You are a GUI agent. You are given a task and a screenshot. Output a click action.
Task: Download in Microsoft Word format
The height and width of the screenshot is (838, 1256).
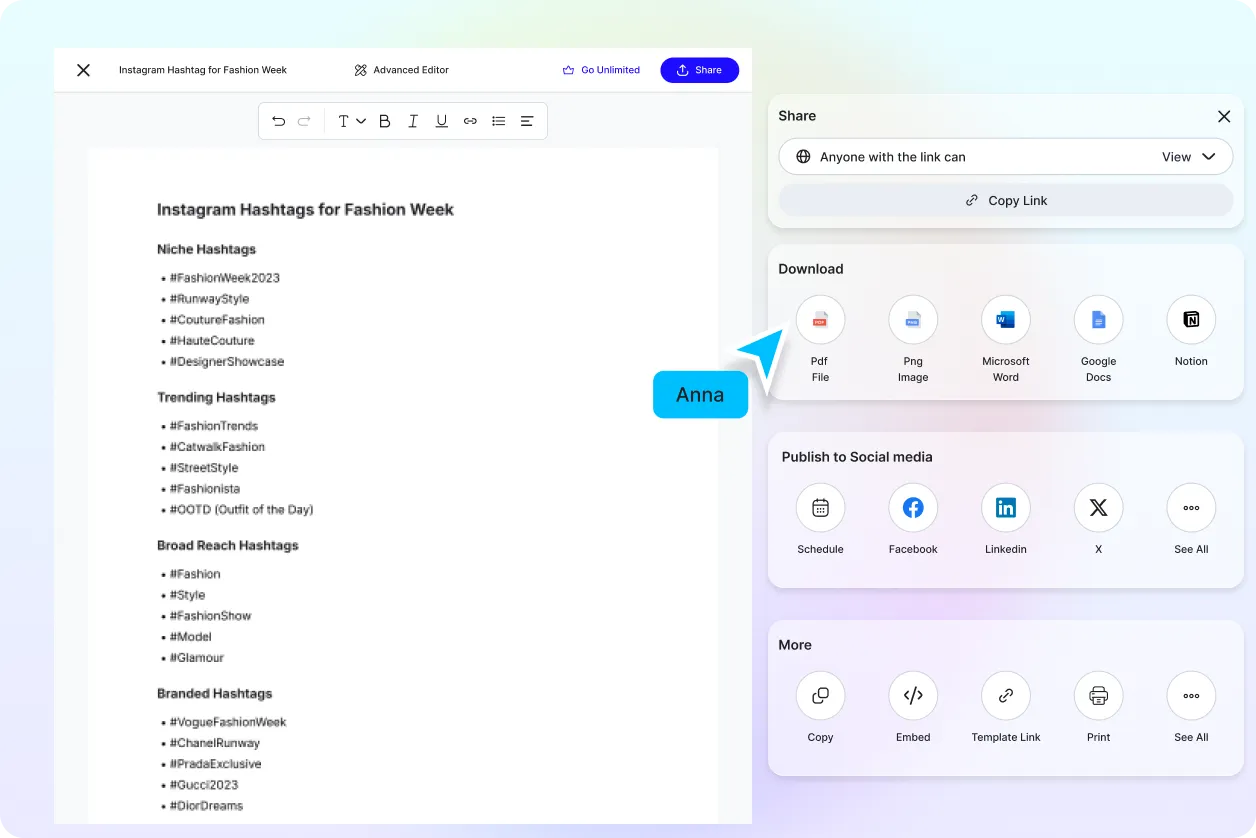pyautogui.click(x=1005, y=319)
